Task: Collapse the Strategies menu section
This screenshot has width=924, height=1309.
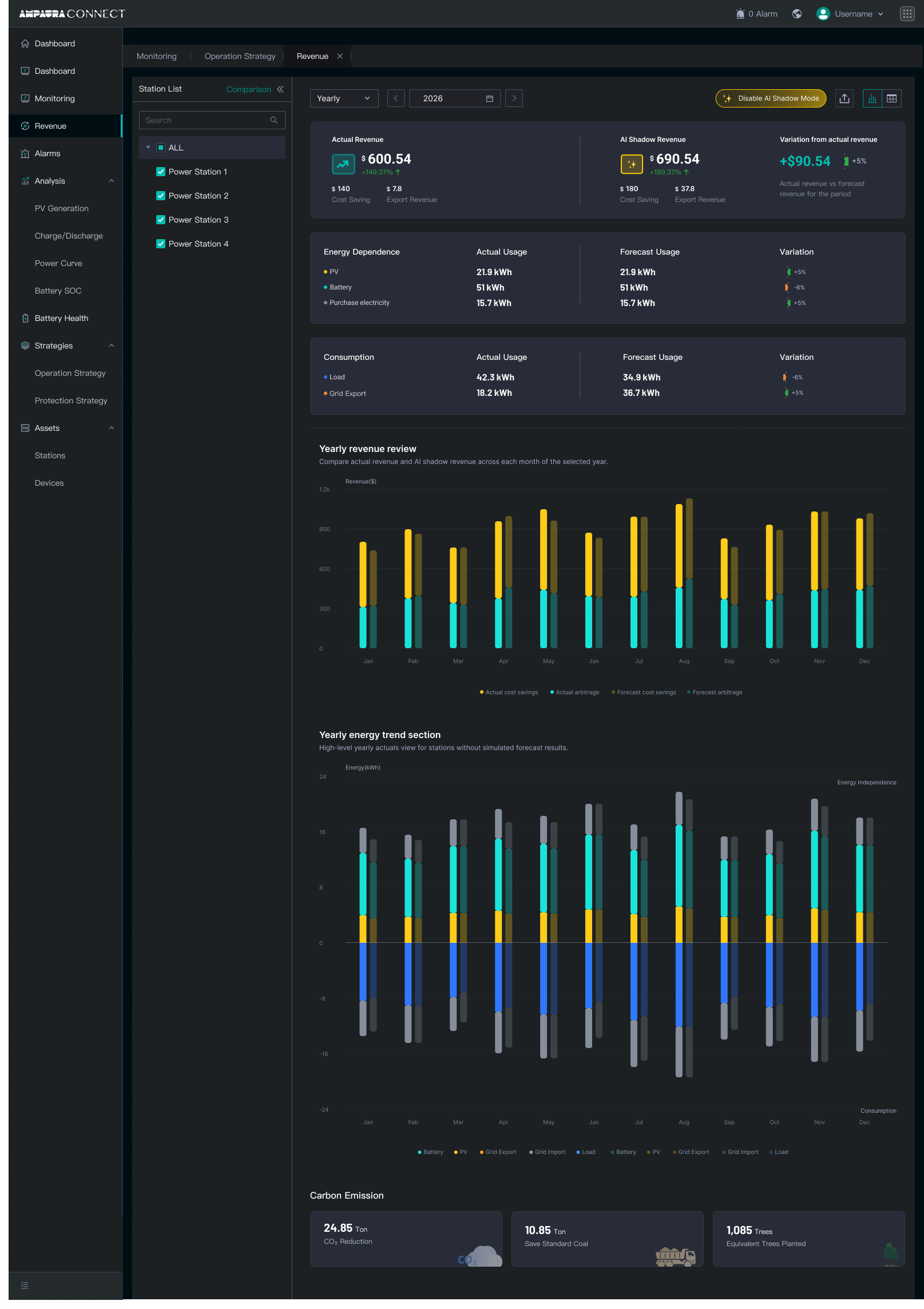Action: [x=112, y=346]
